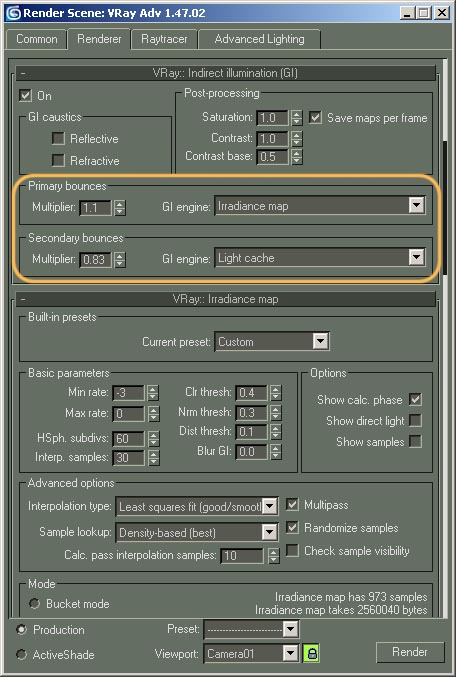Adjust the Contrast base spinner arrows
This screenshot has width=456, height=677.
click(x=296, y=157)
